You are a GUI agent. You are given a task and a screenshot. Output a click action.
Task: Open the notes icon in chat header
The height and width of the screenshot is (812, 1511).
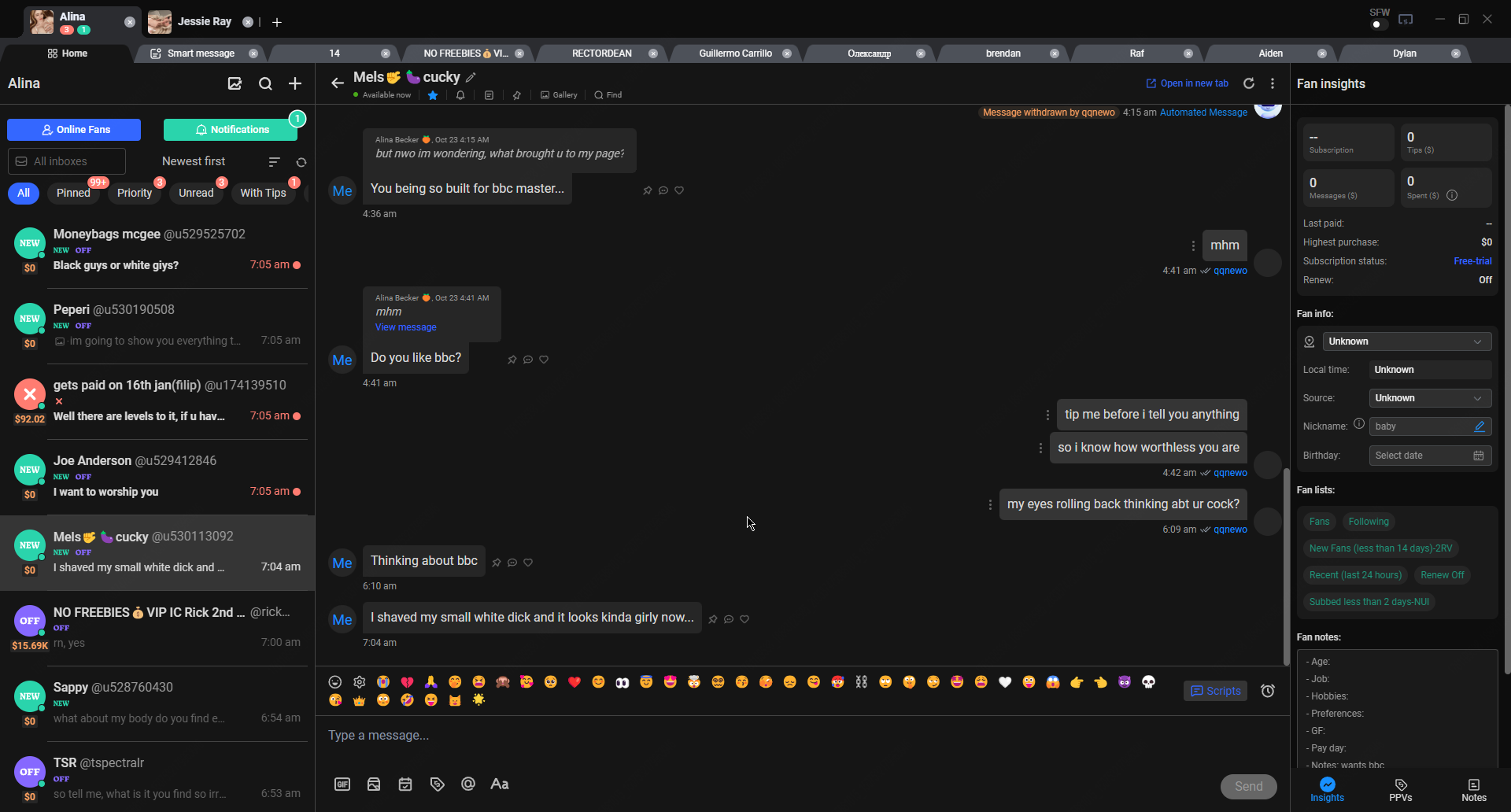489,95
